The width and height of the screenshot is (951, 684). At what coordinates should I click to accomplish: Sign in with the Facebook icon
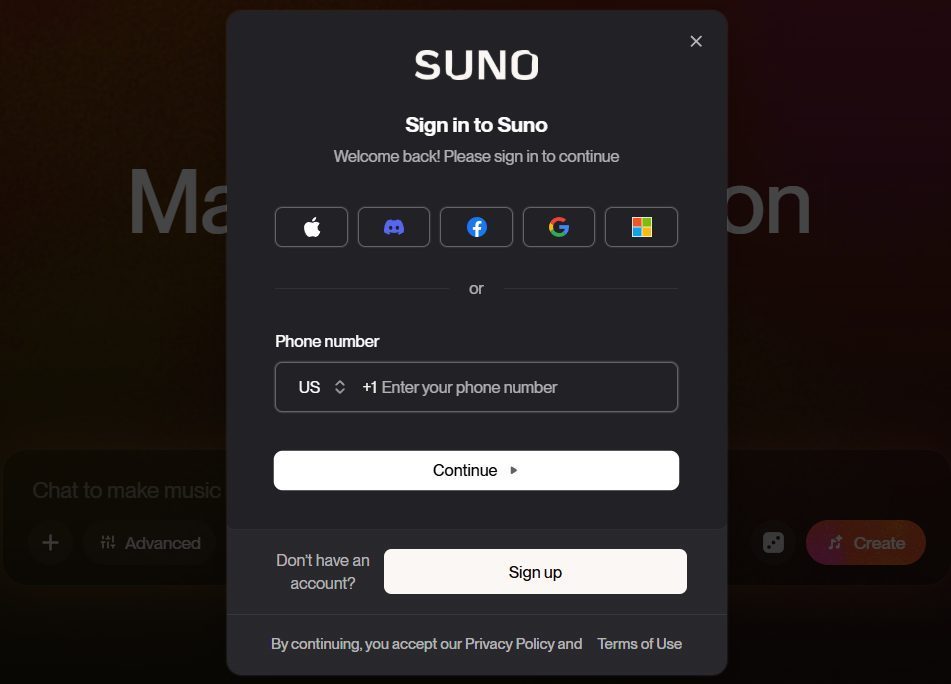tap(476, 227)
